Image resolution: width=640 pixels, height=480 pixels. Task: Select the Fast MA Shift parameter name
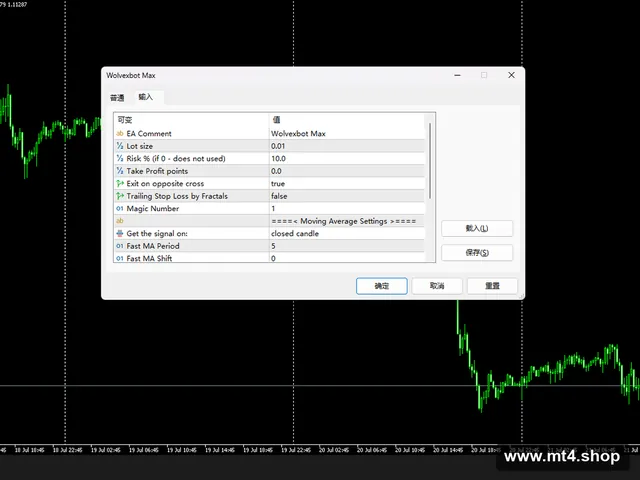click(149, 258)
